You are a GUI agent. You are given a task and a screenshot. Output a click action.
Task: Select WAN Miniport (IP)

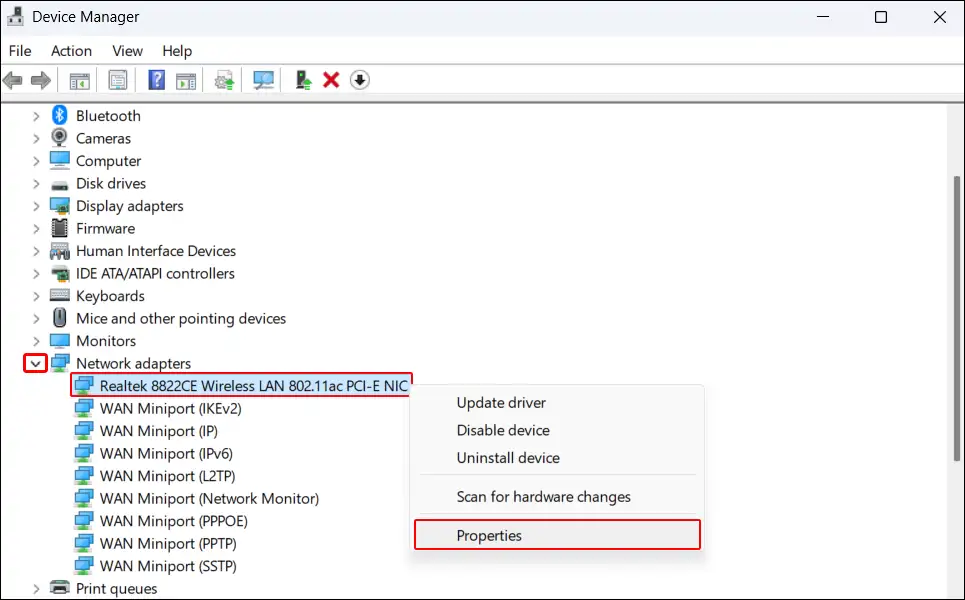[159, 431]
